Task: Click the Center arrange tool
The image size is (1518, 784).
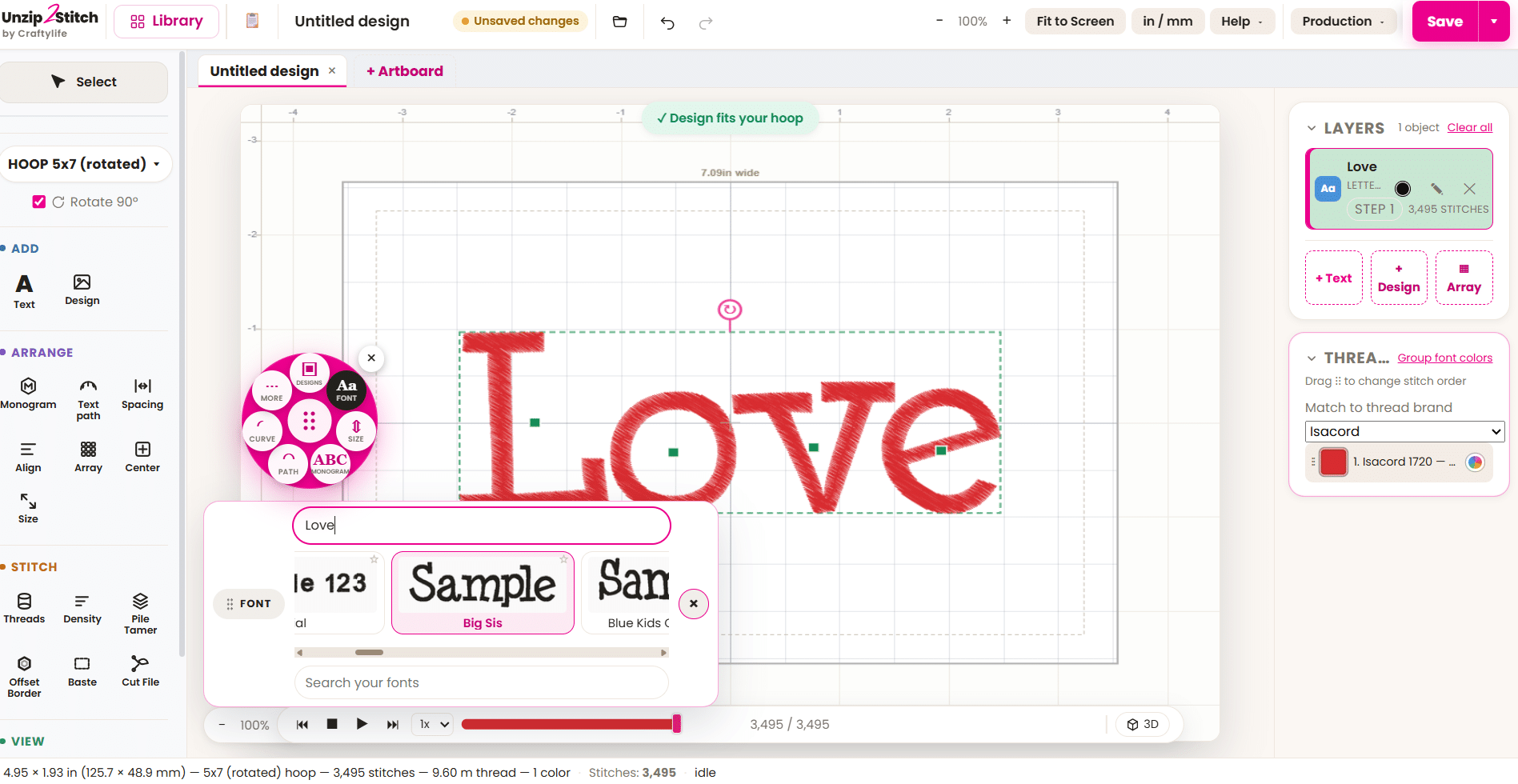Action: coord(142,457)
